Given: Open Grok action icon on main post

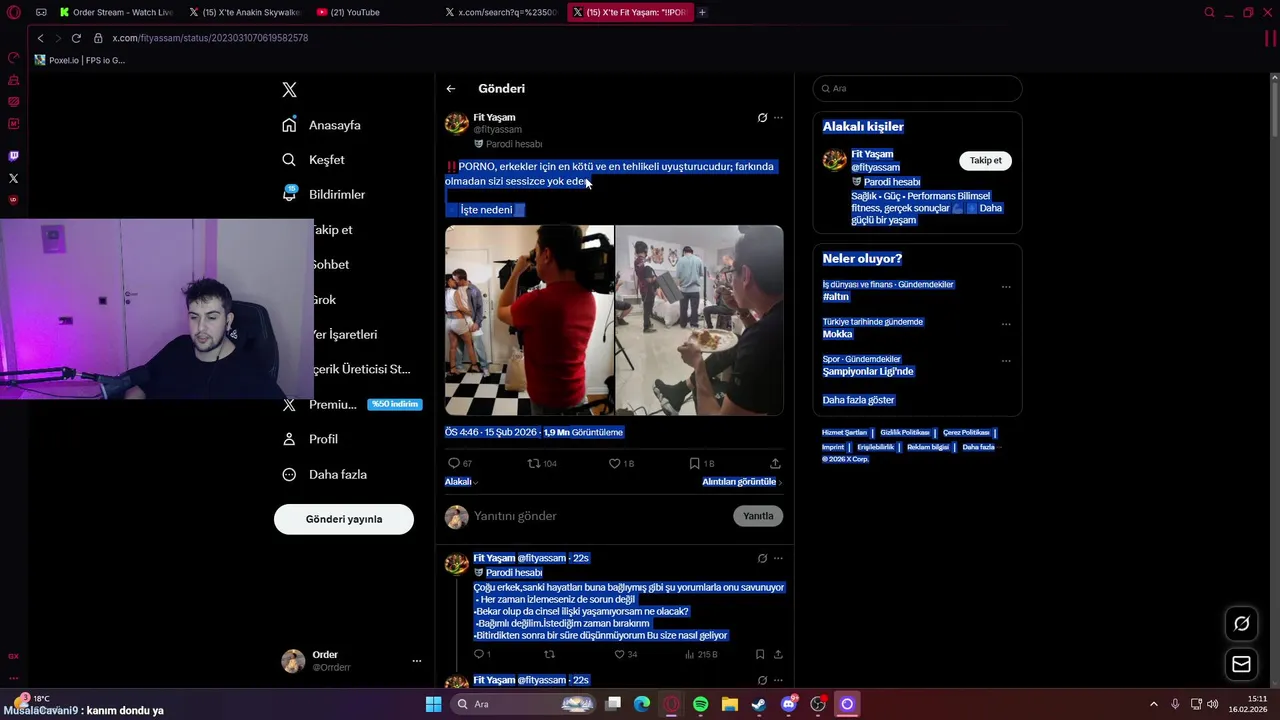Looking at the screenshot, I should pyautogui.click(x=762, y=118).
